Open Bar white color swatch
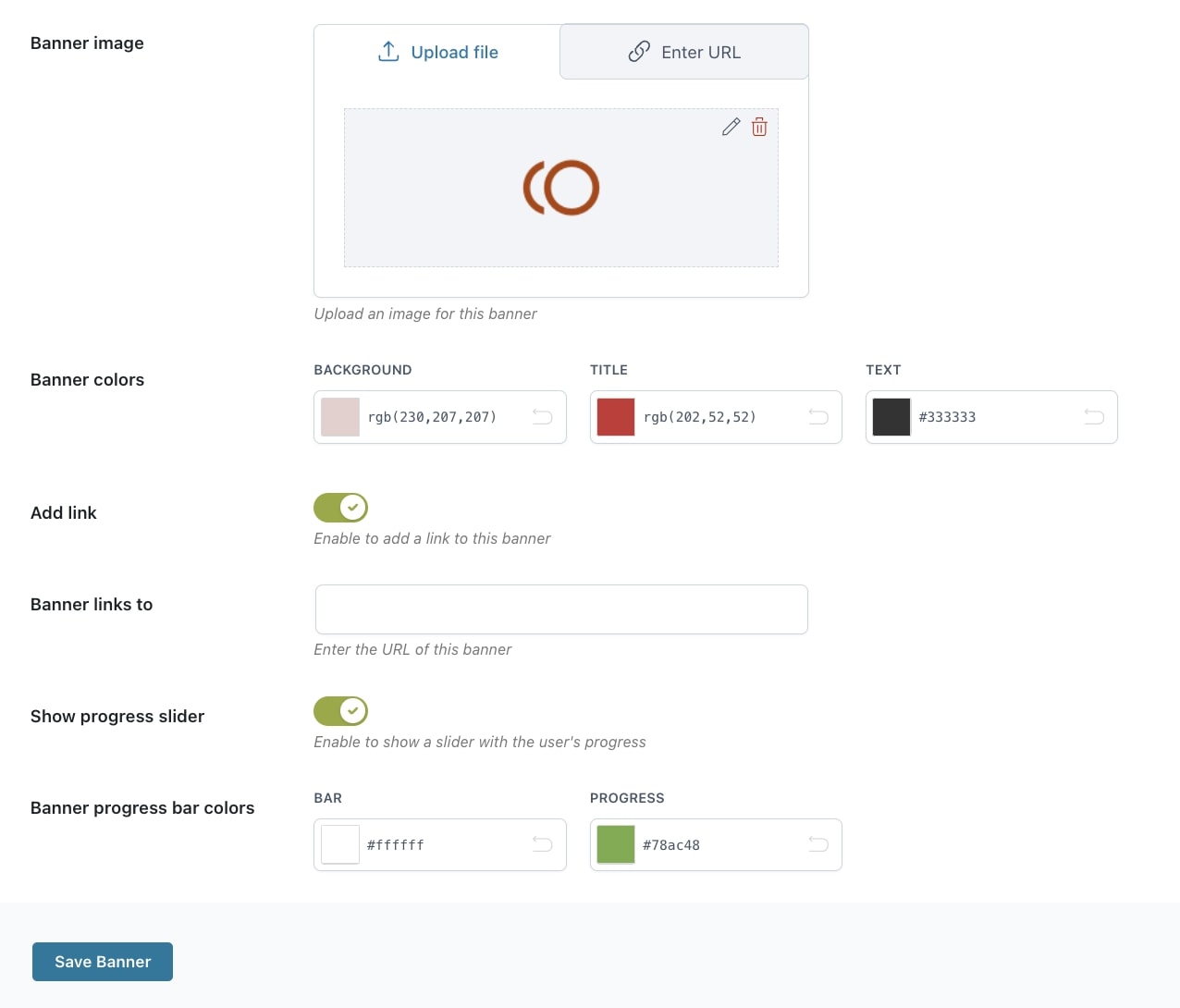Screen dimensions: 1180x1008 [x=340, y=844]
